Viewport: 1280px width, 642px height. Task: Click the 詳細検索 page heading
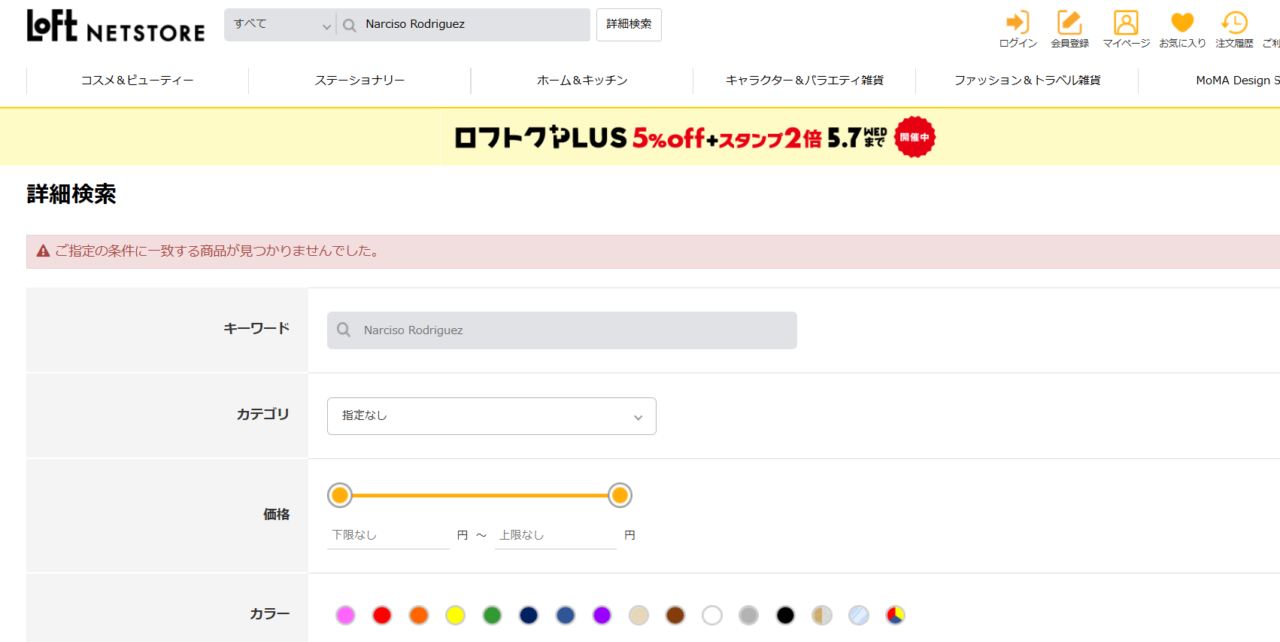[x=71, y=195]
